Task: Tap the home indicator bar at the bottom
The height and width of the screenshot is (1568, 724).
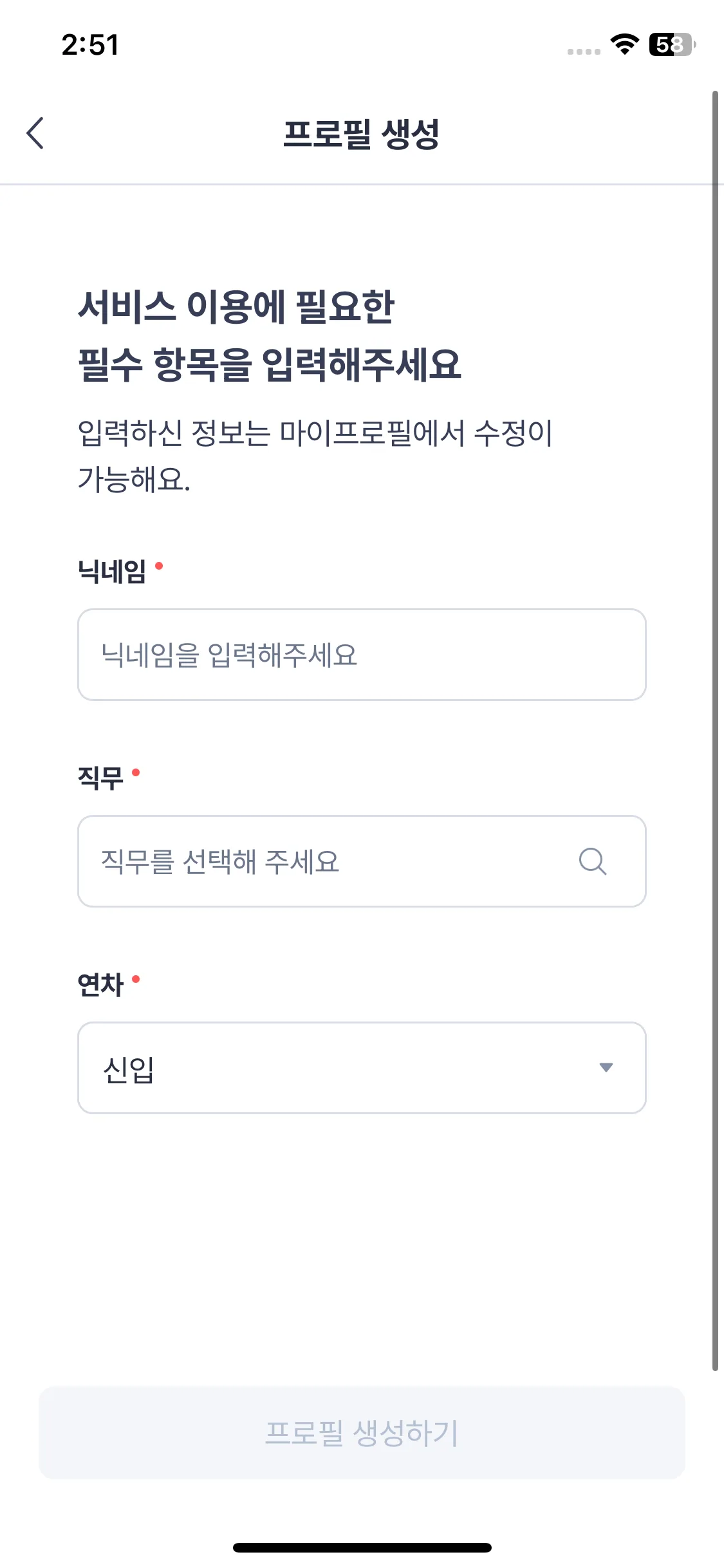Action: pos(362,1547)
